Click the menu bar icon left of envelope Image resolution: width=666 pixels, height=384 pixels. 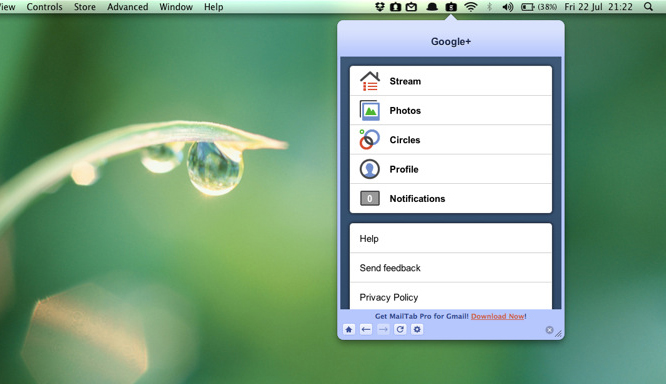[x=395, y=7]
